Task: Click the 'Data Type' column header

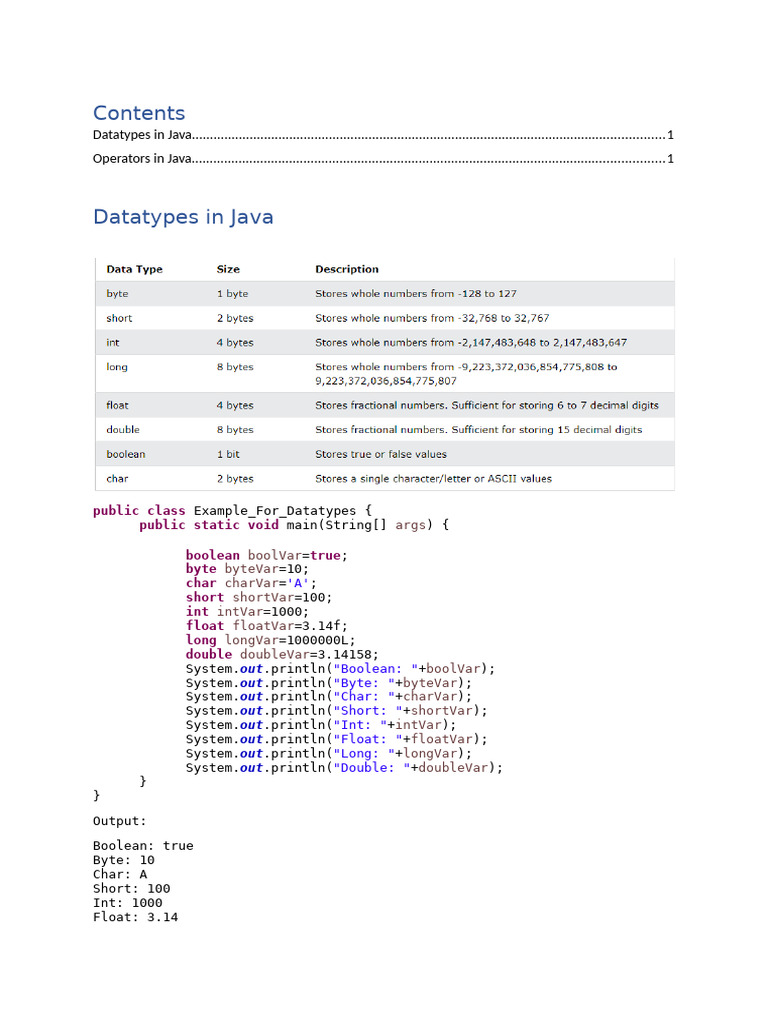Action: pos(134,269)
